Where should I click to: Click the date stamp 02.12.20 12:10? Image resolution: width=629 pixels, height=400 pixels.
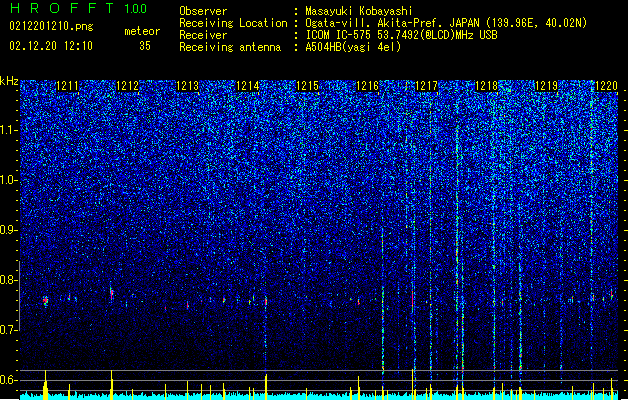point(51,46)
